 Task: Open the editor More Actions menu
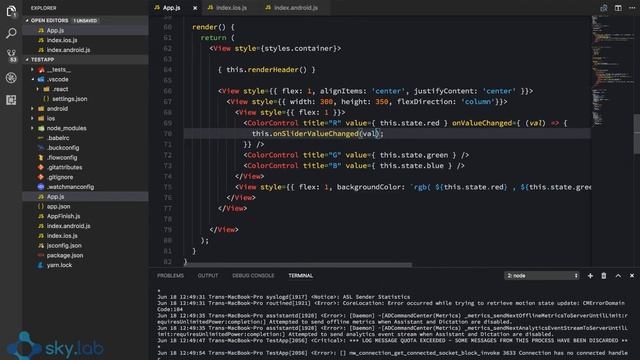coord(632,8)
